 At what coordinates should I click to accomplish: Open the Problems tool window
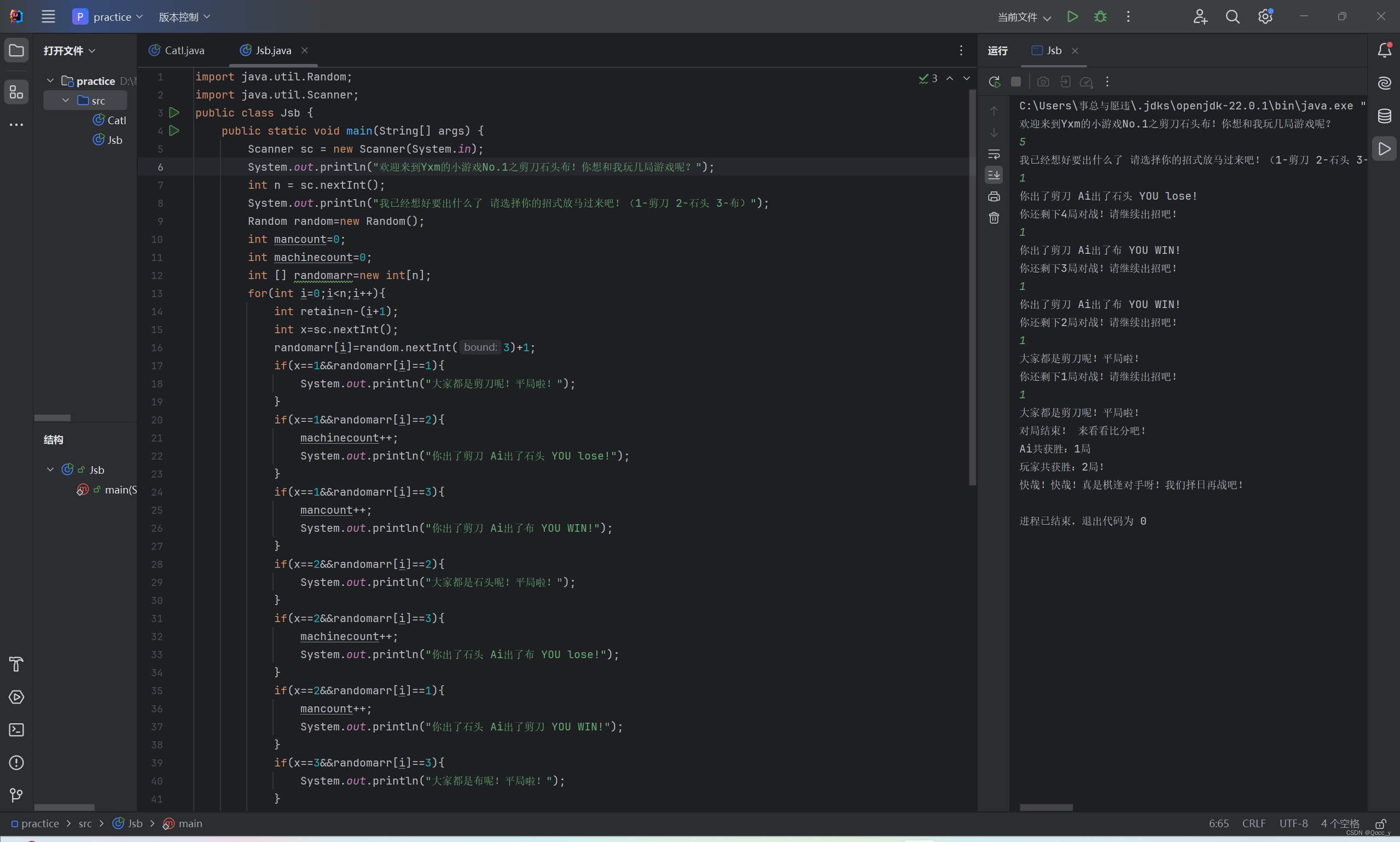pos(16,763)
